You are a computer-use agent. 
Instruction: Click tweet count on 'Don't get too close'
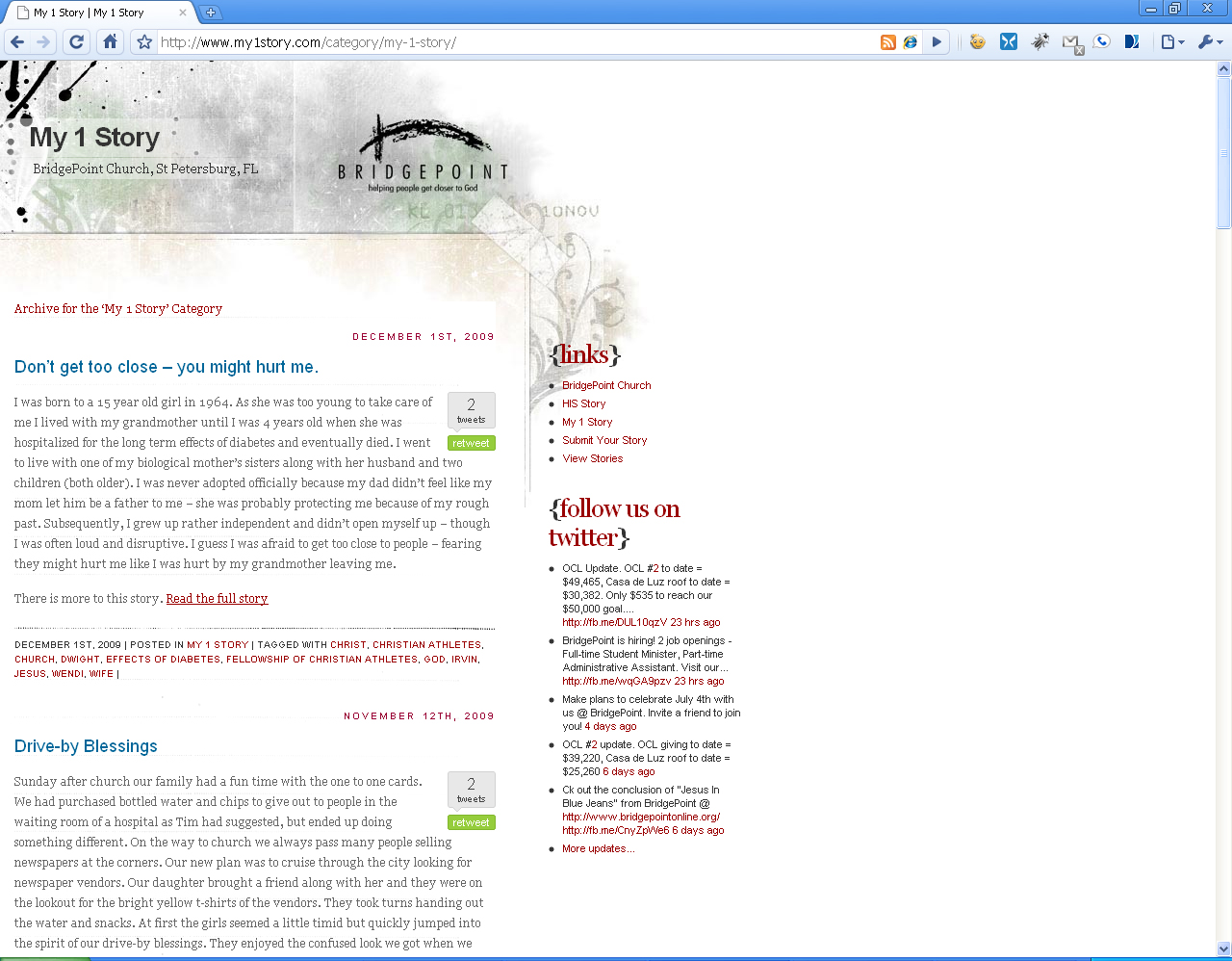472,410
